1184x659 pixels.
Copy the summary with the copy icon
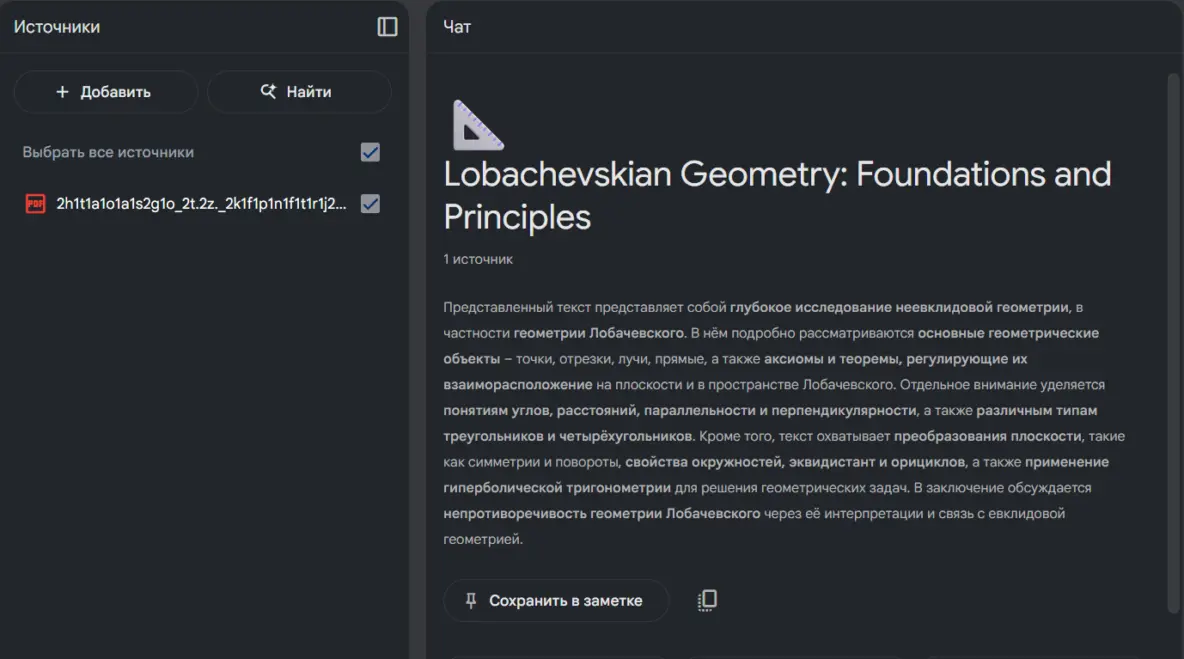point(707,600)
